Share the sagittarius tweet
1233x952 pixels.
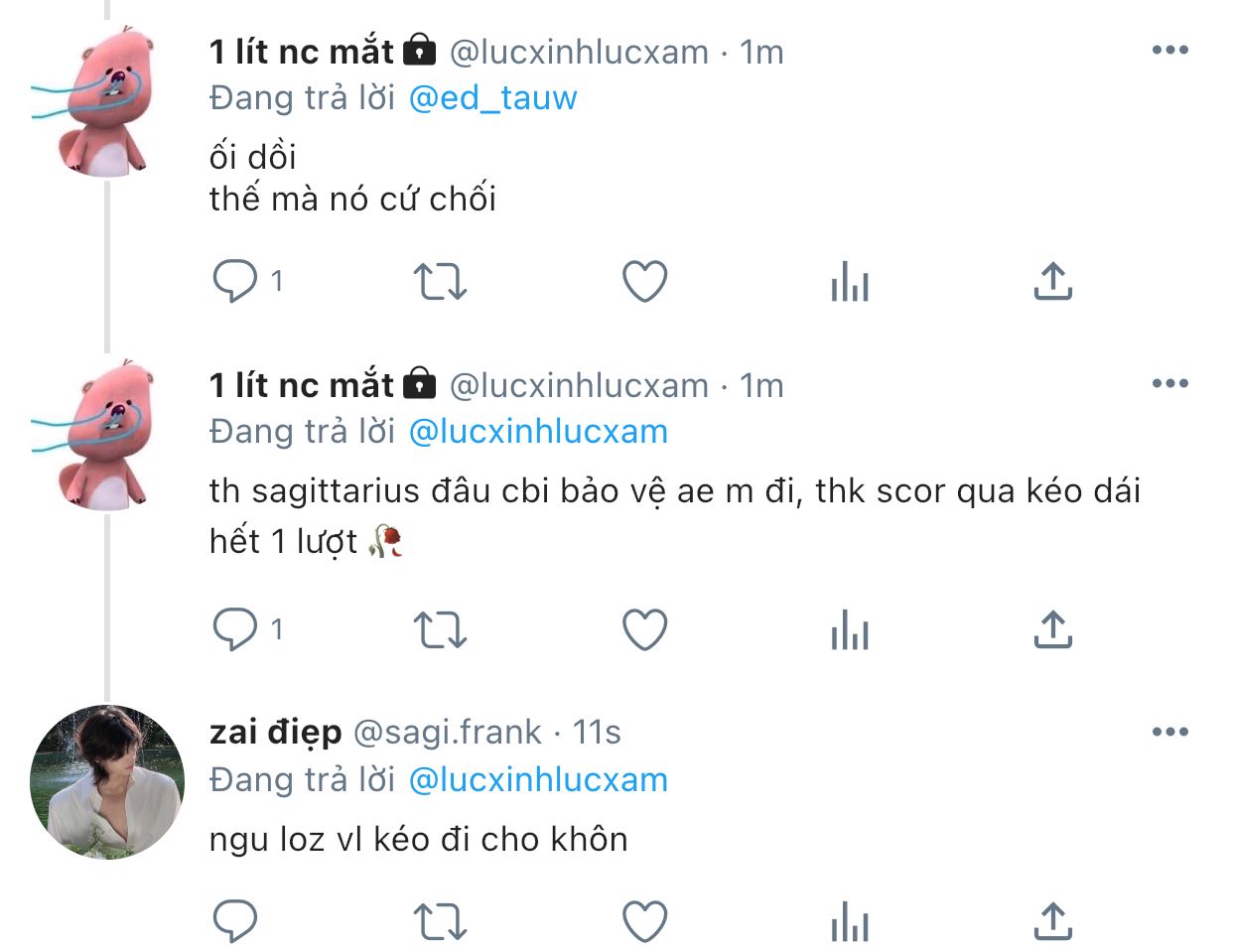click(1052, 629)
